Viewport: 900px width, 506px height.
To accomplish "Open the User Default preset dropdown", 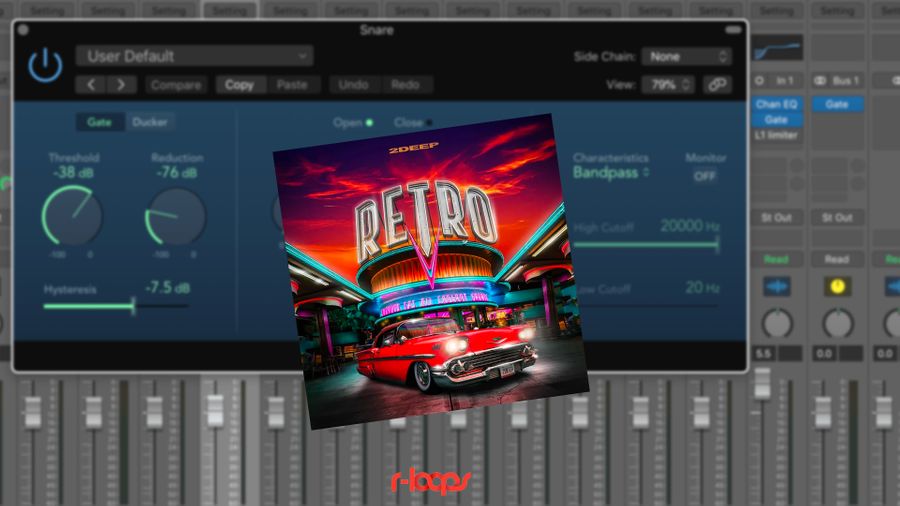I will (x=195, y=56).
